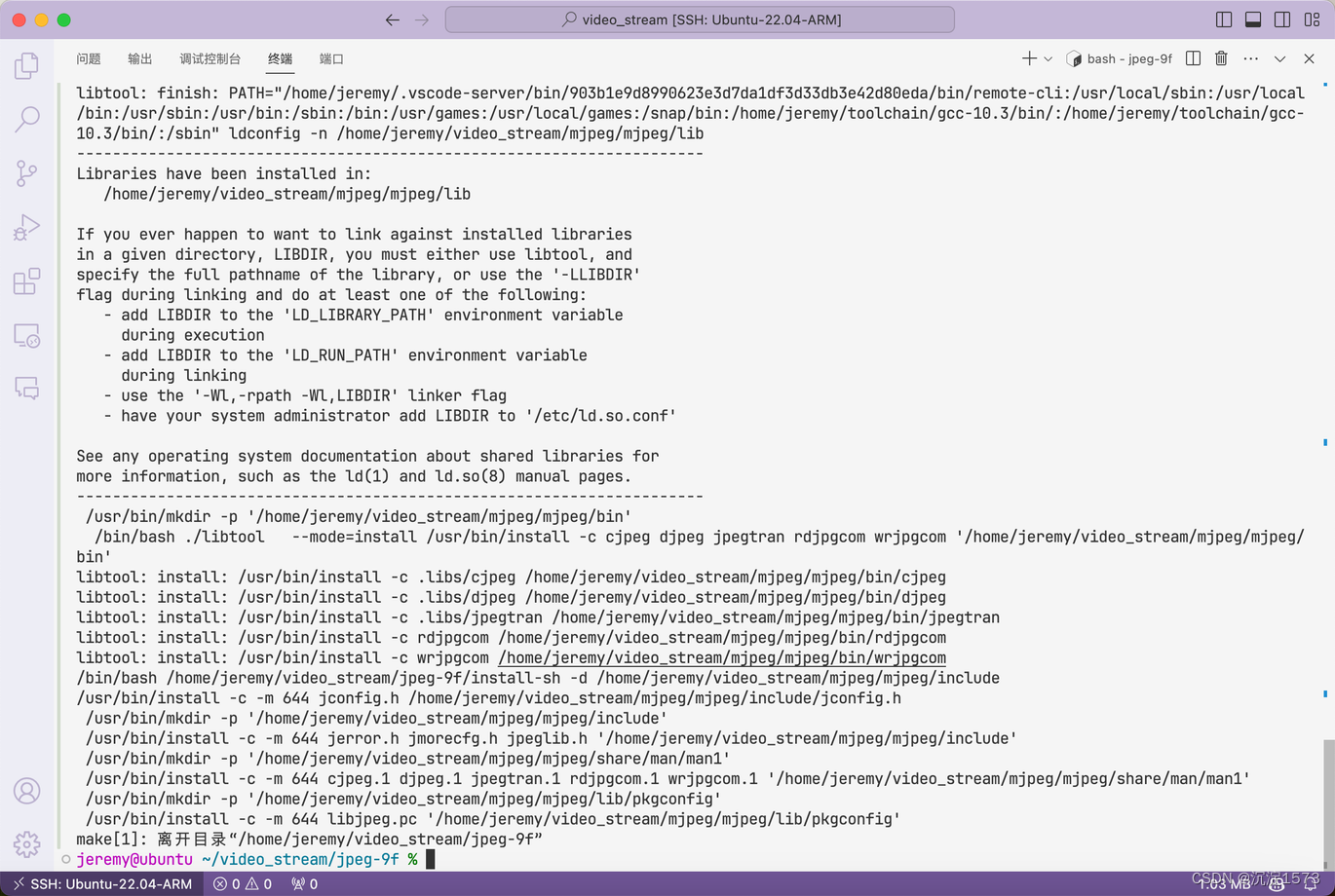
Task: Click the path text '/home/jeremy/video_stream/mjpeg/mjpeg/lib'
Action: pos(287,194)
